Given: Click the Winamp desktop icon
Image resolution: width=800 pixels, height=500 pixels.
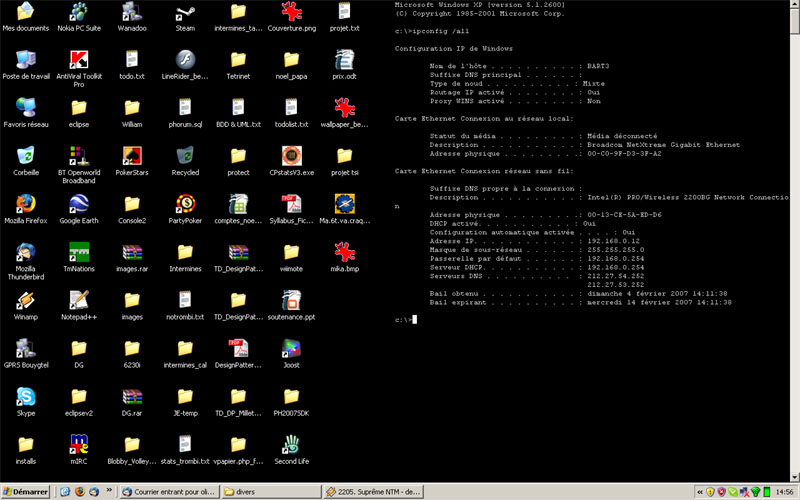Looking at the screenshot, I should point(26,300).
